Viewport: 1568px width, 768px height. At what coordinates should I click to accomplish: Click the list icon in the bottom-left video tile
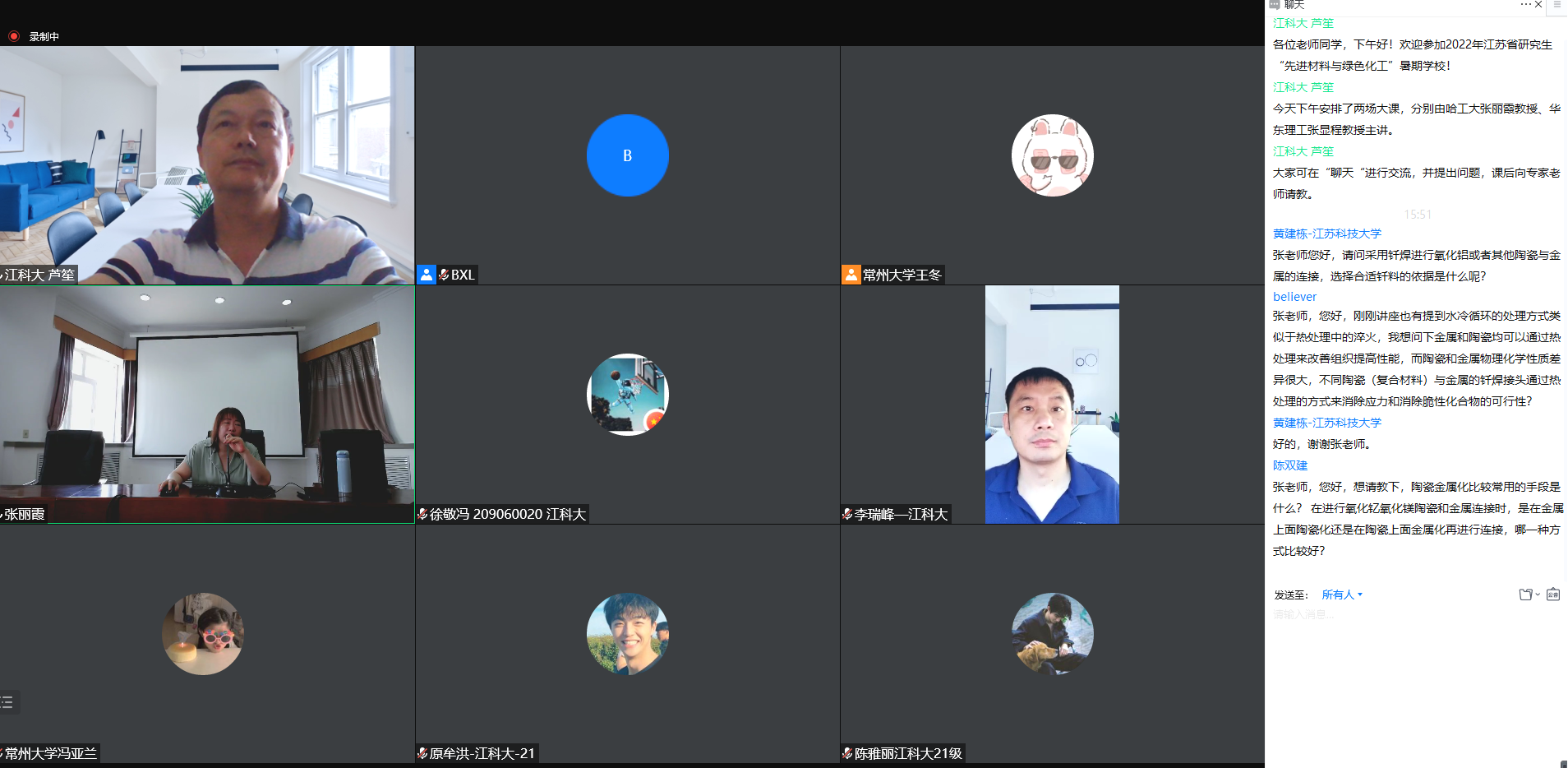[x=7, y=702]
